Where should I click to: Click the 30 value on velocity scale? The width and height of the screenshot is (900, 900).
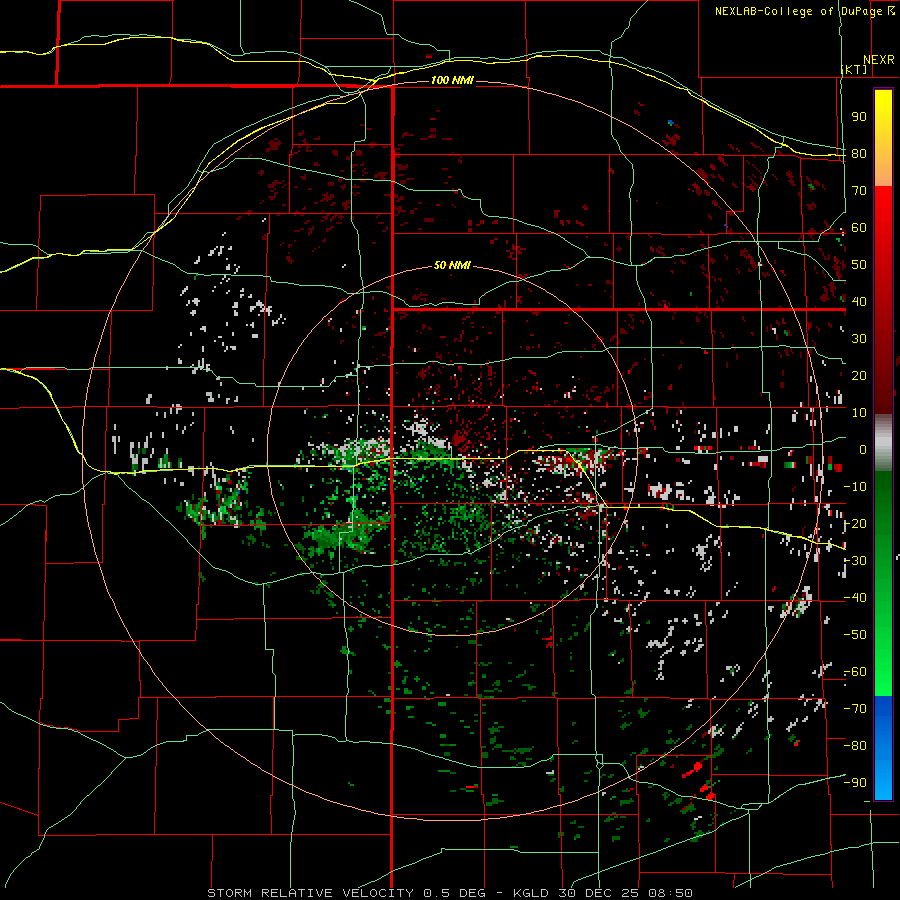point(859,339)
